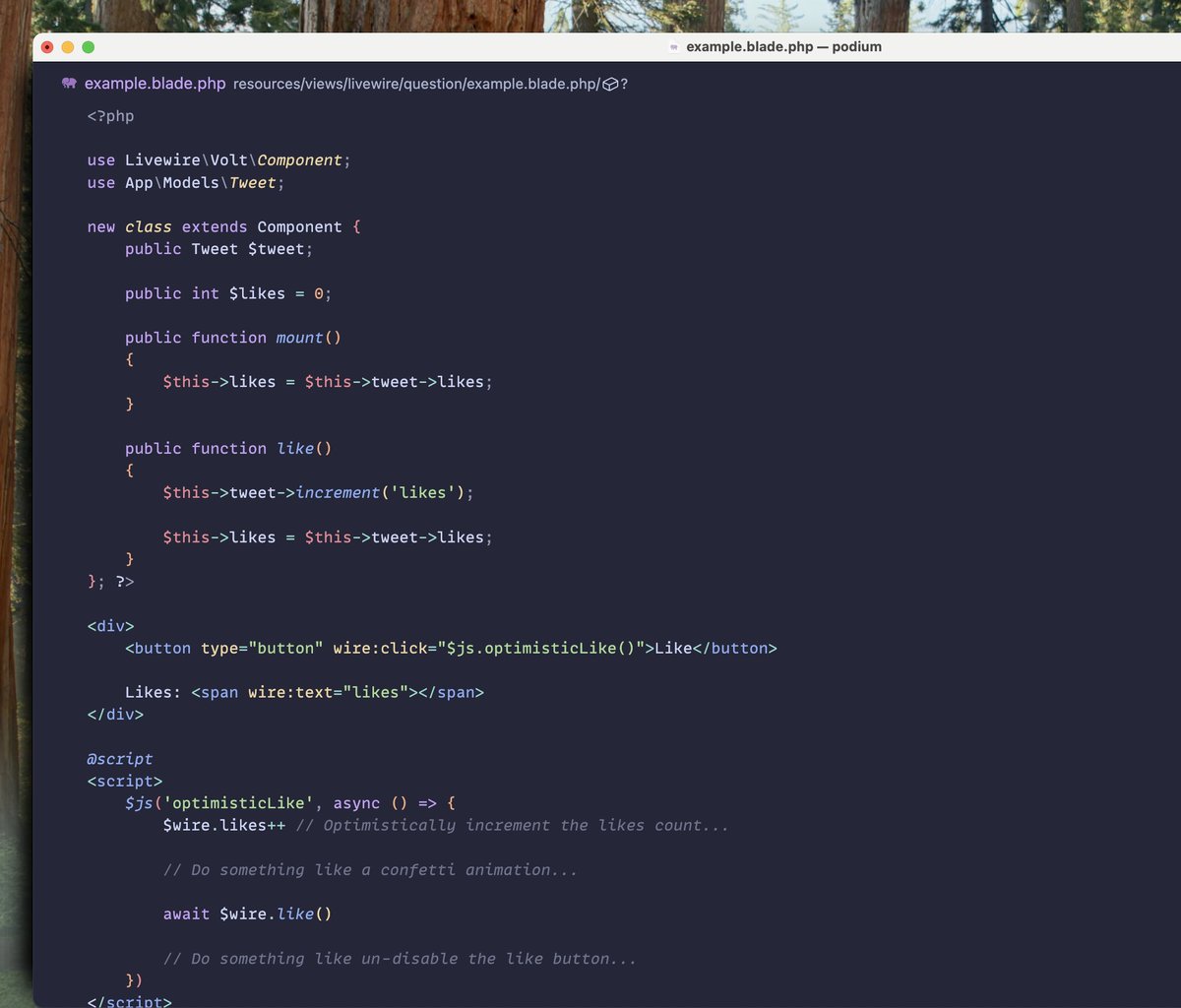Click the file icon in window title
1181x1008 pixels.
click(674, 46)
